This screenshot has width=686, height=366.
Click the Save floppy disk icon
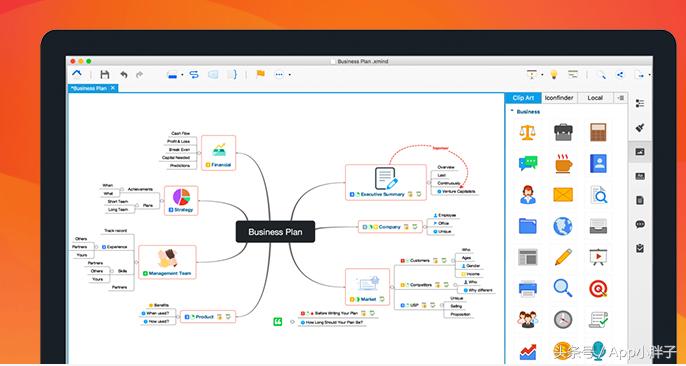click(x=105, y=75)
